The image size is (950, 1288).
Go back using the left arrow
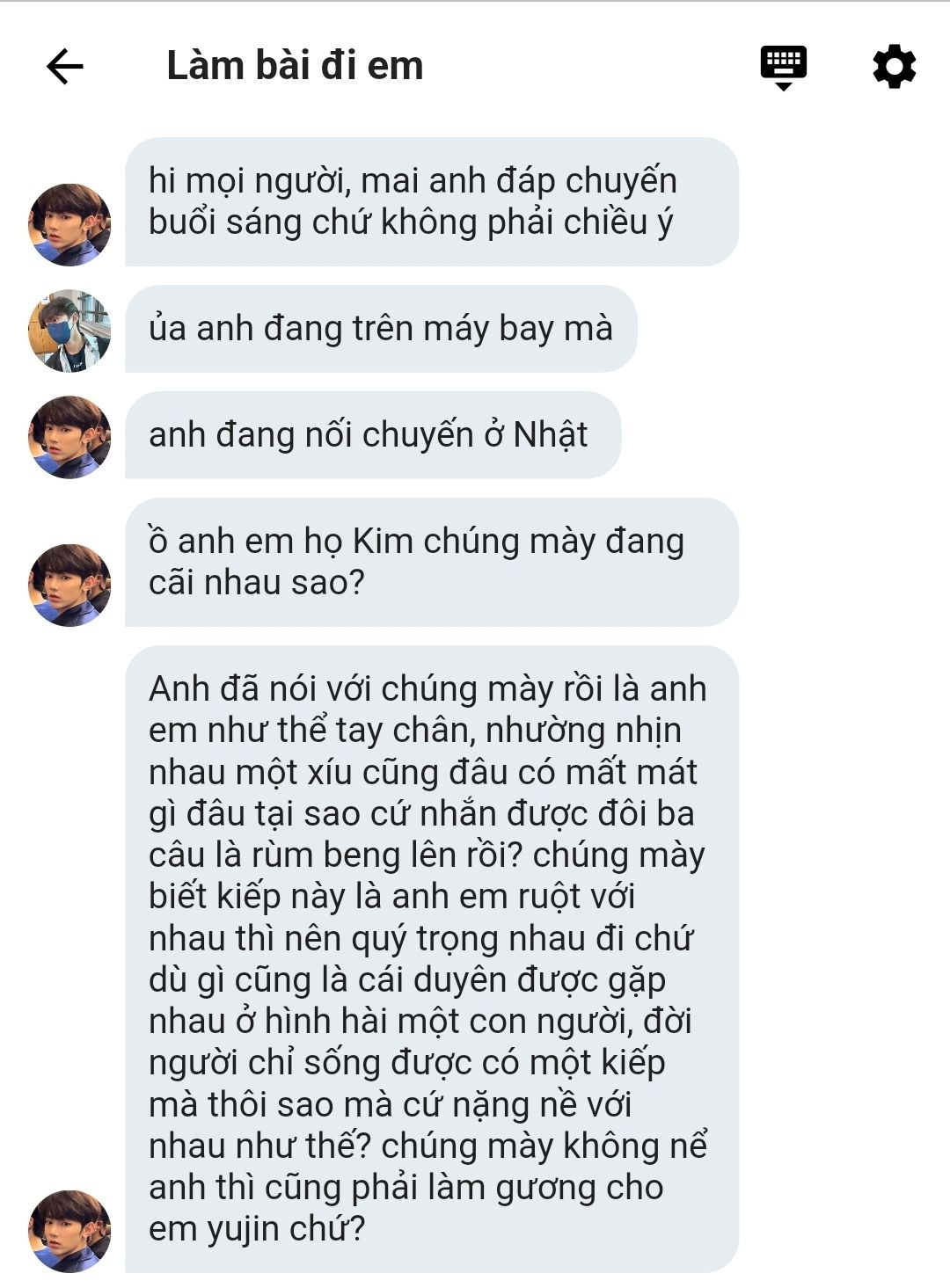64,66
